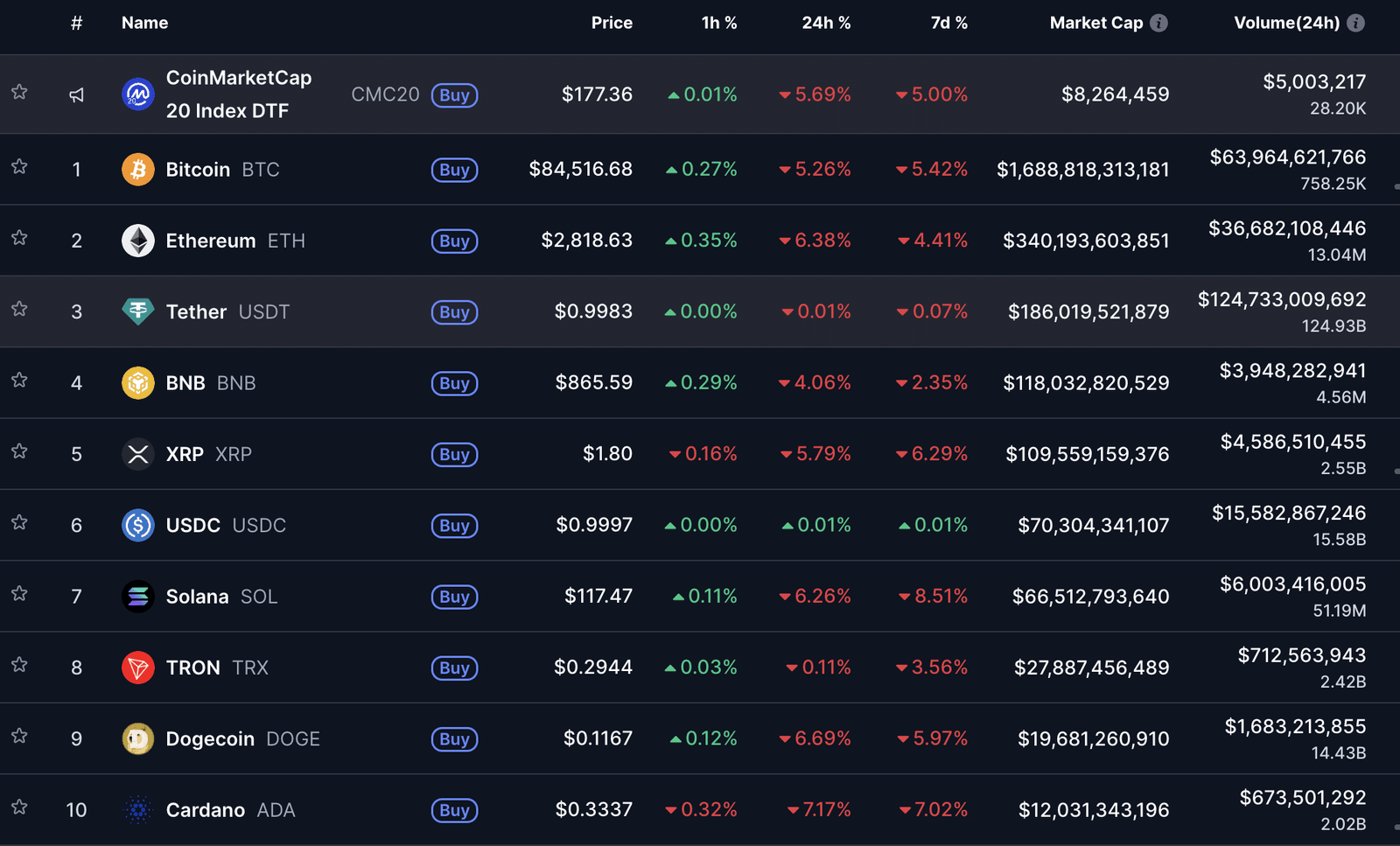Viewport: 1400px width, 846px height.
Task: Toggle the watchlist star for Cardano
Action: (19, 808)
